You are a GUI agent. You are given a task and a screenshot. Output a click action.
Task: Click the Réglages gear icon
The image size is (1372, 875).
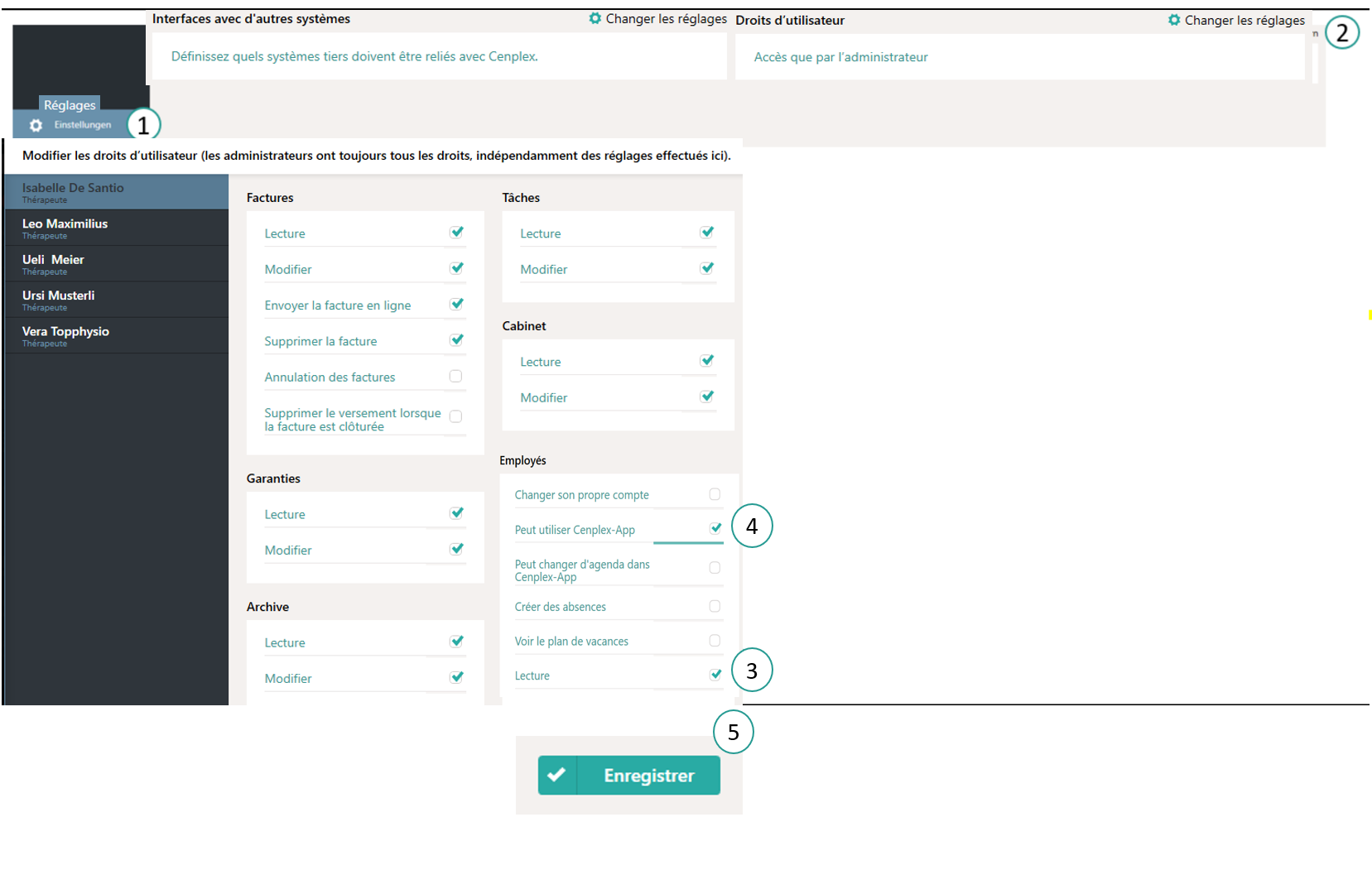[x=36, y=125]
